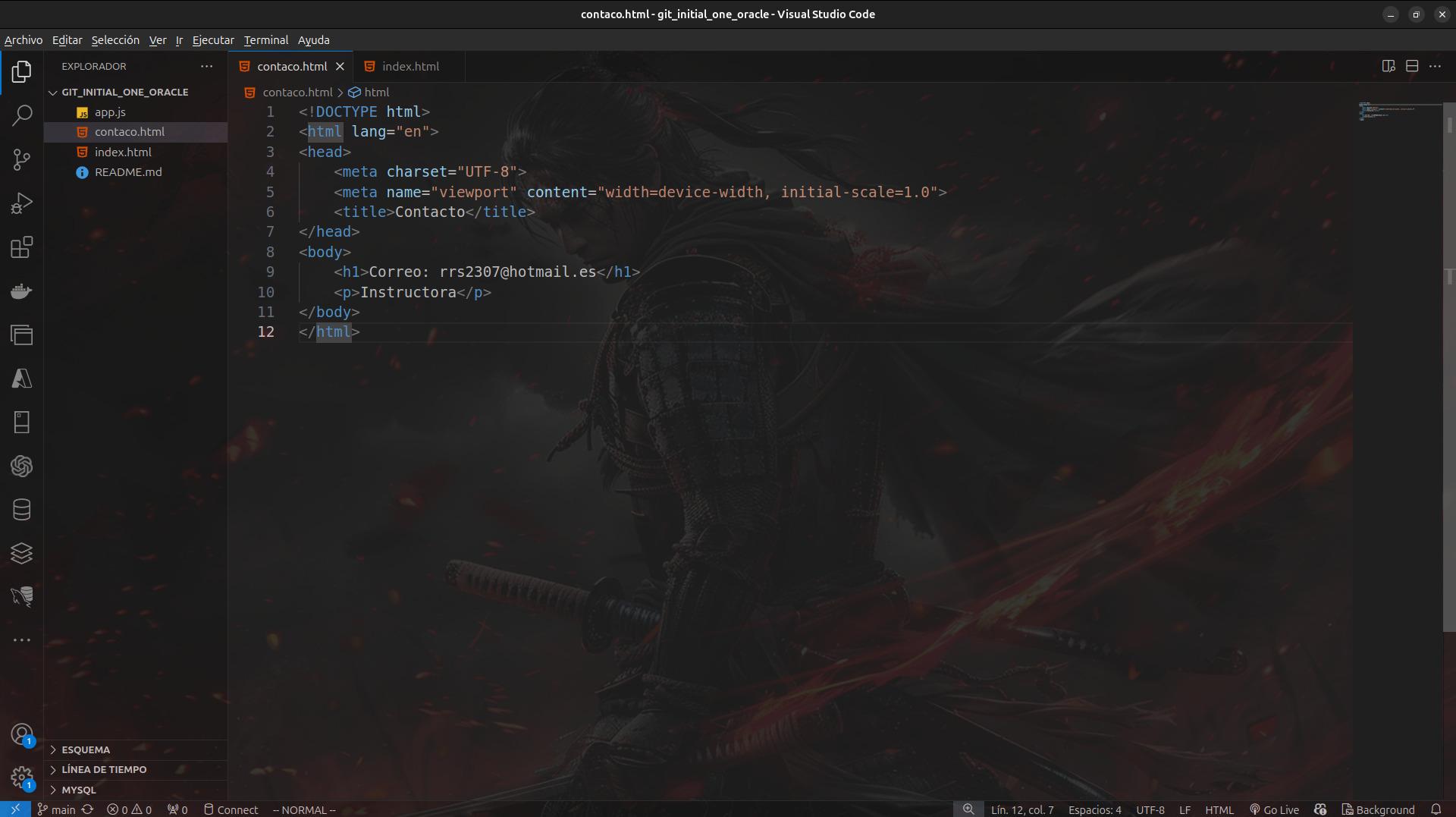Open the Selección menu
This screenshot has height=817, width=1456.
115,40
